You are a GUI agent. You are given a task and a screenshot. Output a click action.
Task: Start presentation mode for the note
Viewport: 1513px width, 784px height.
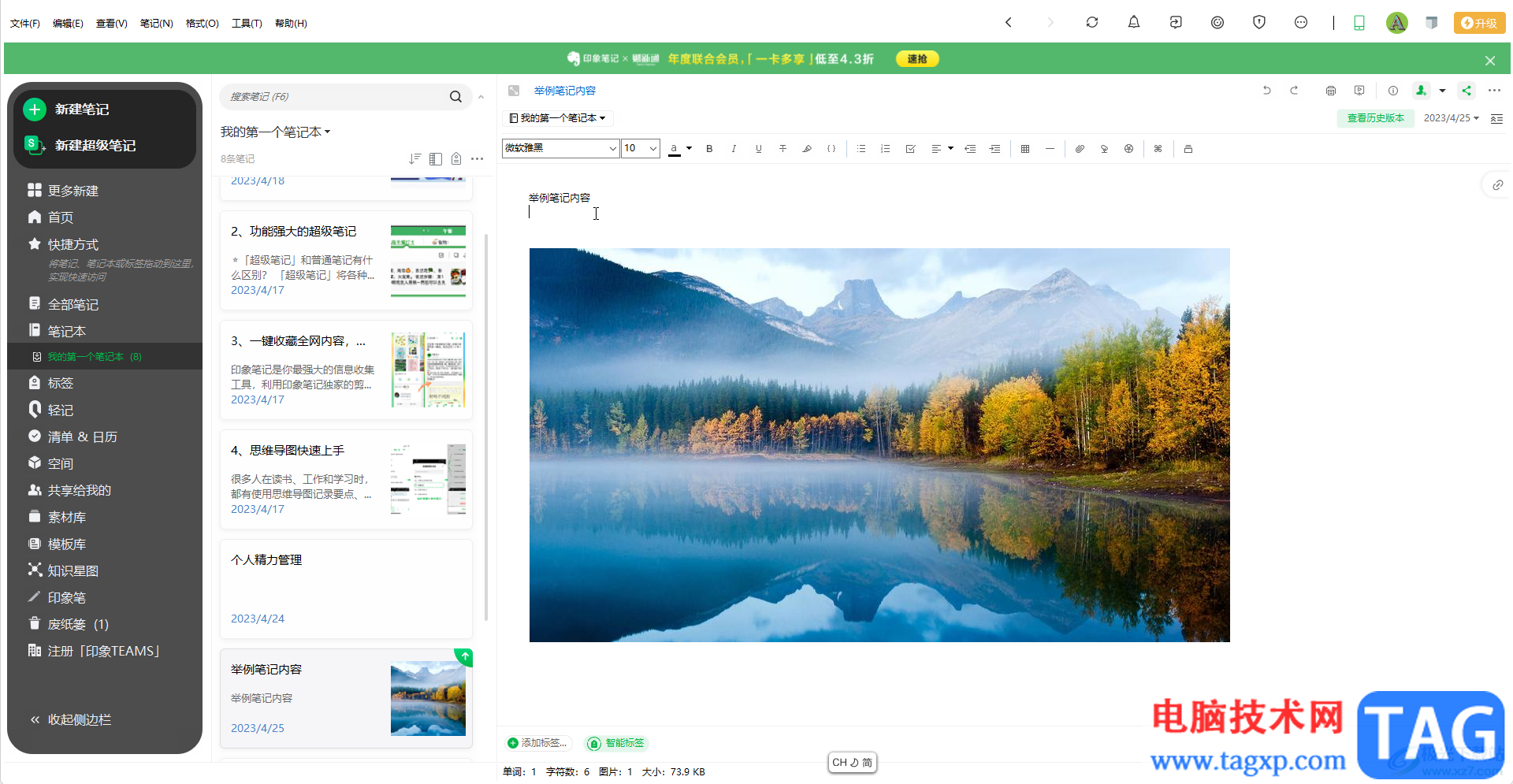[1359, 91]
